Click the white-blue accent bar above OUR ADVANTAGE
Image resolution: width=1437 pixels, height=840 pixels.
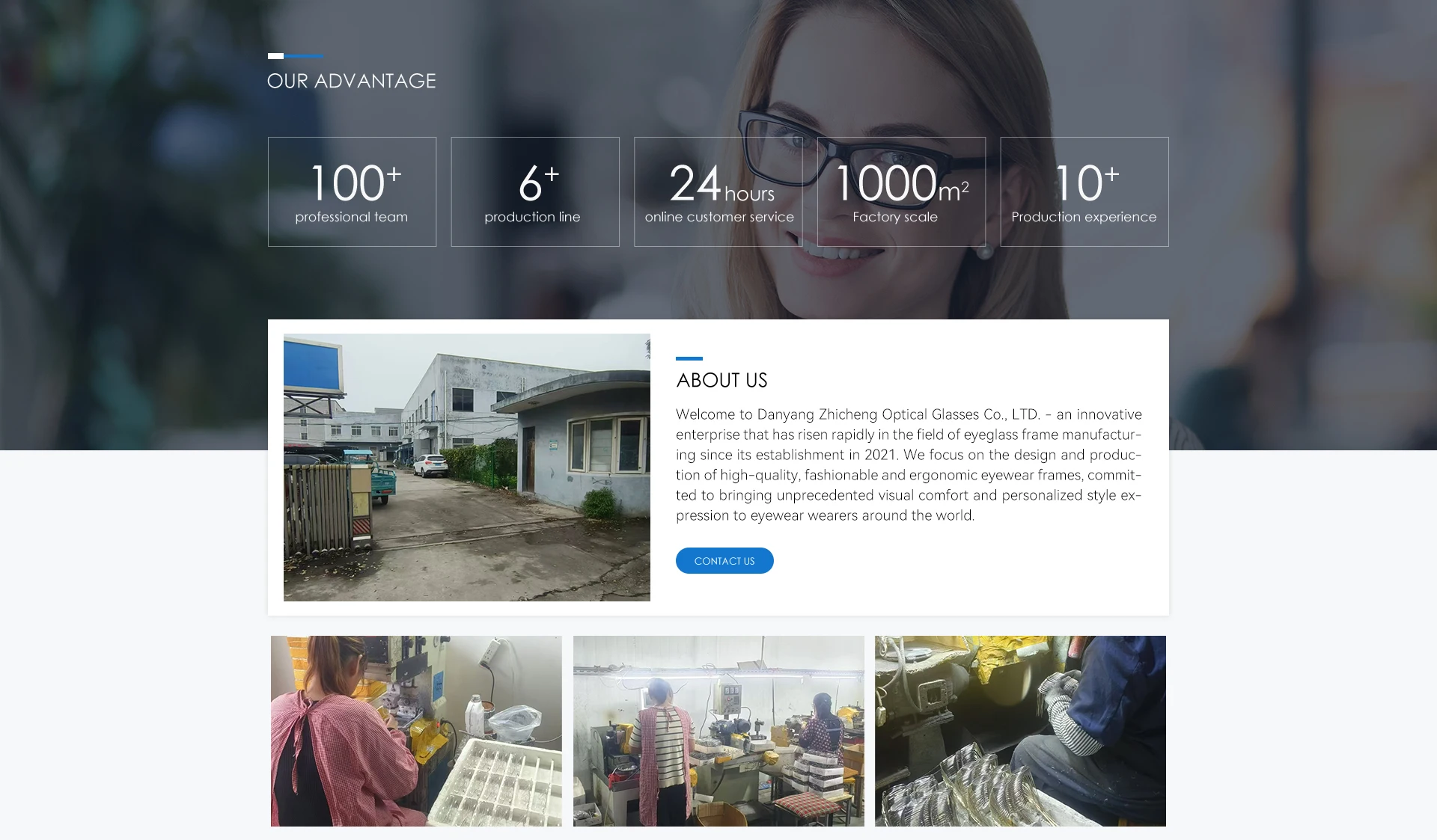point(295,56)
